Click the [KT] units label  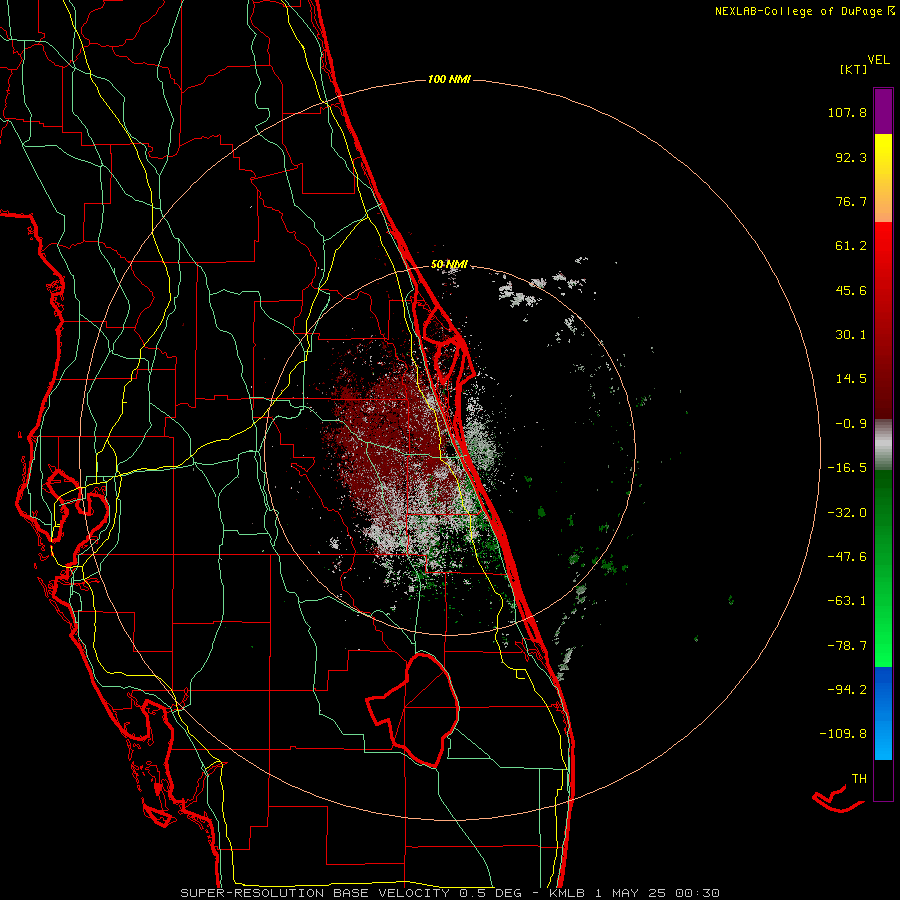pyautogui.click(x=854, y=69)
